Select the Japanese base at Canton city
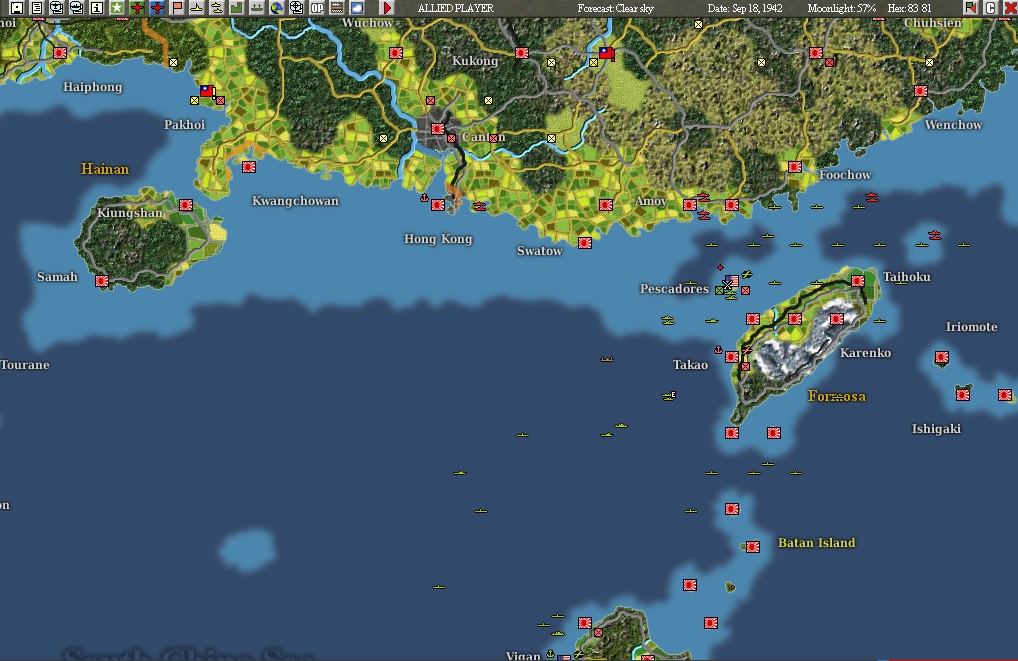 pyautogui.click(x=438, y=129)
